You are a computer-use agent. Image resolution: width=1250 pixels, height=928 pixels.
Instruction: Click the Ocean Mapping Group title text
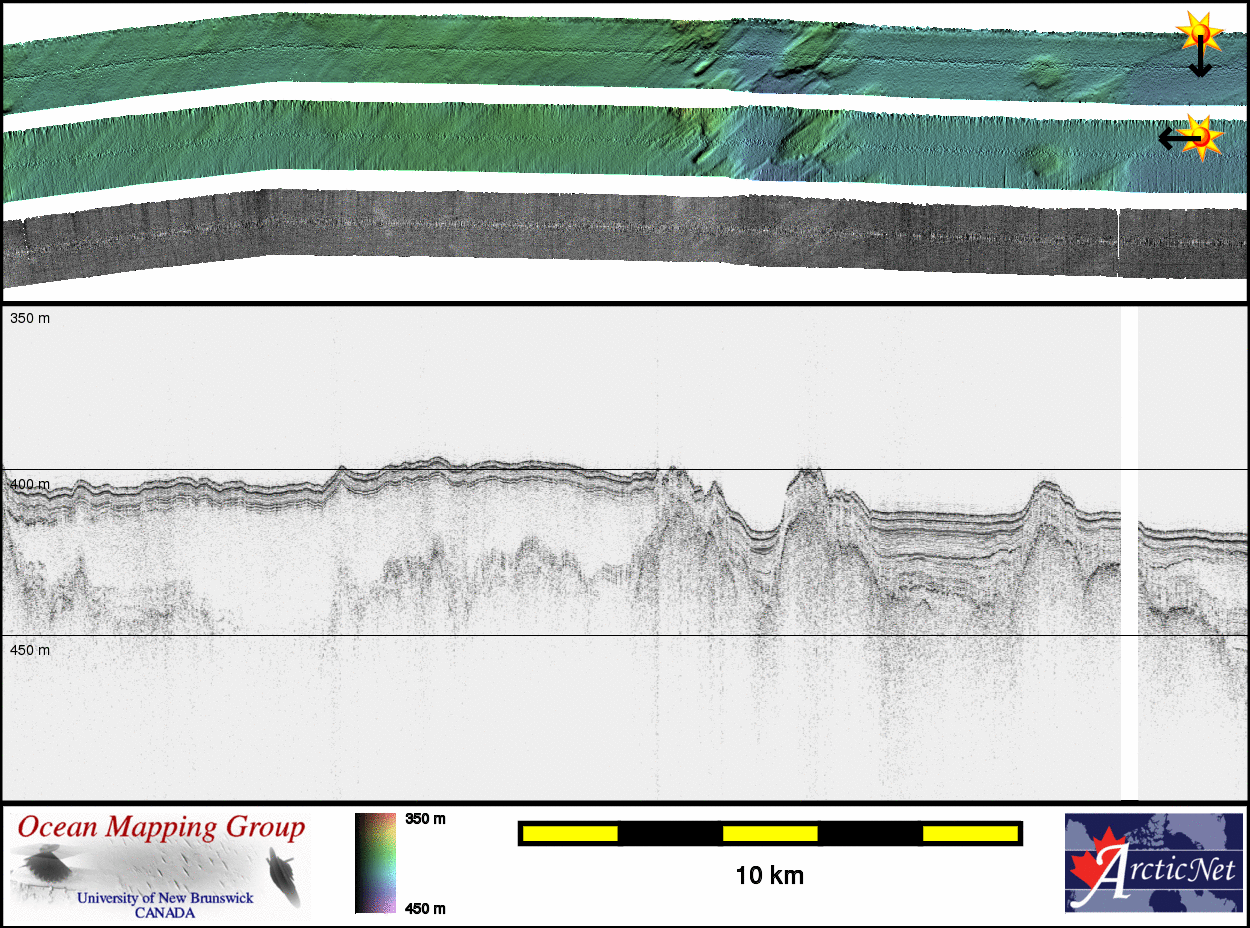pos(161,828)
